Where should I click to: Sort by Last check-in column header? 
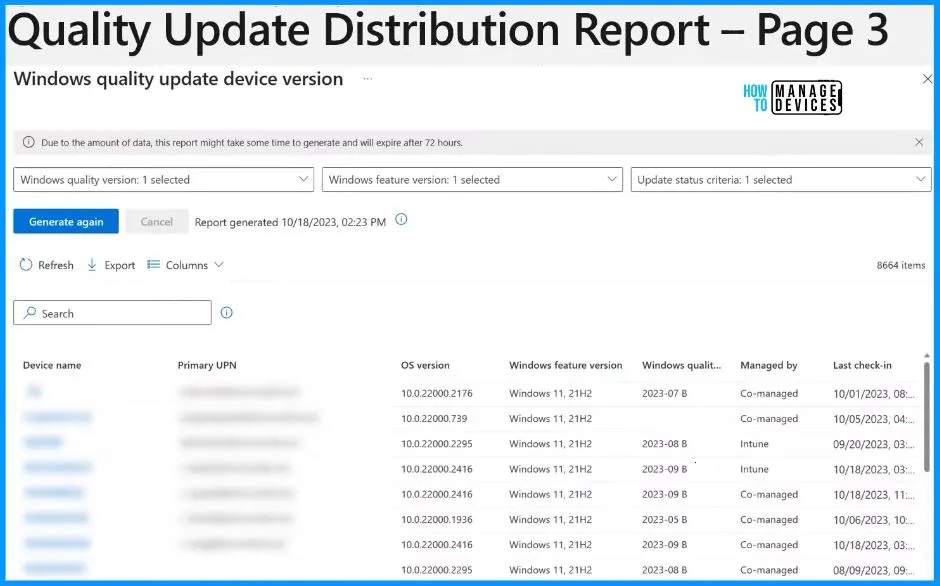click(862, 365)
